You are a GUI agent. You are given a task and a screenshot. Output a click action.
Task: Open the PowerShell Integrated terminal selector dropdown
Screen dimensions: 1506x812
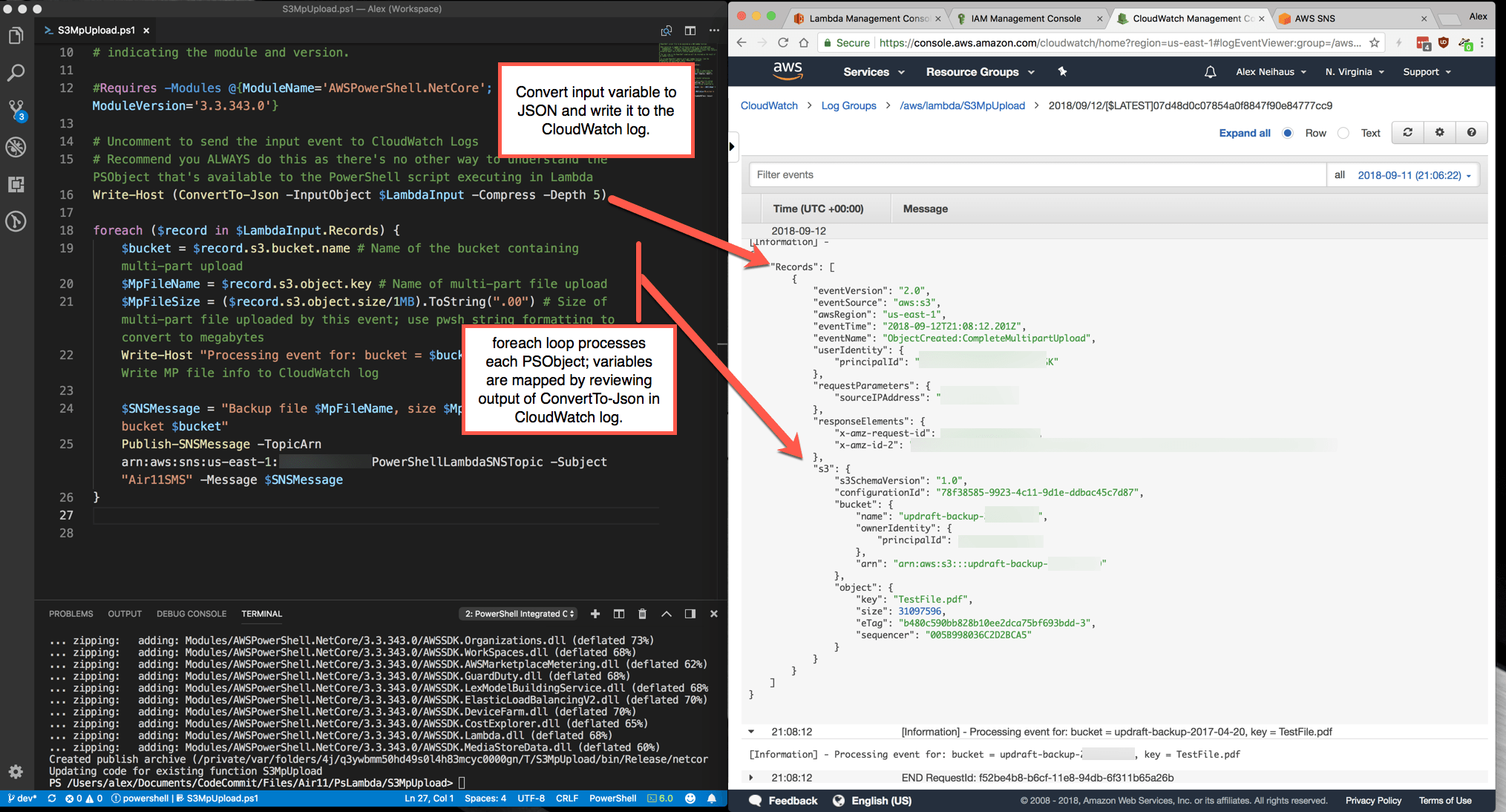517,614
